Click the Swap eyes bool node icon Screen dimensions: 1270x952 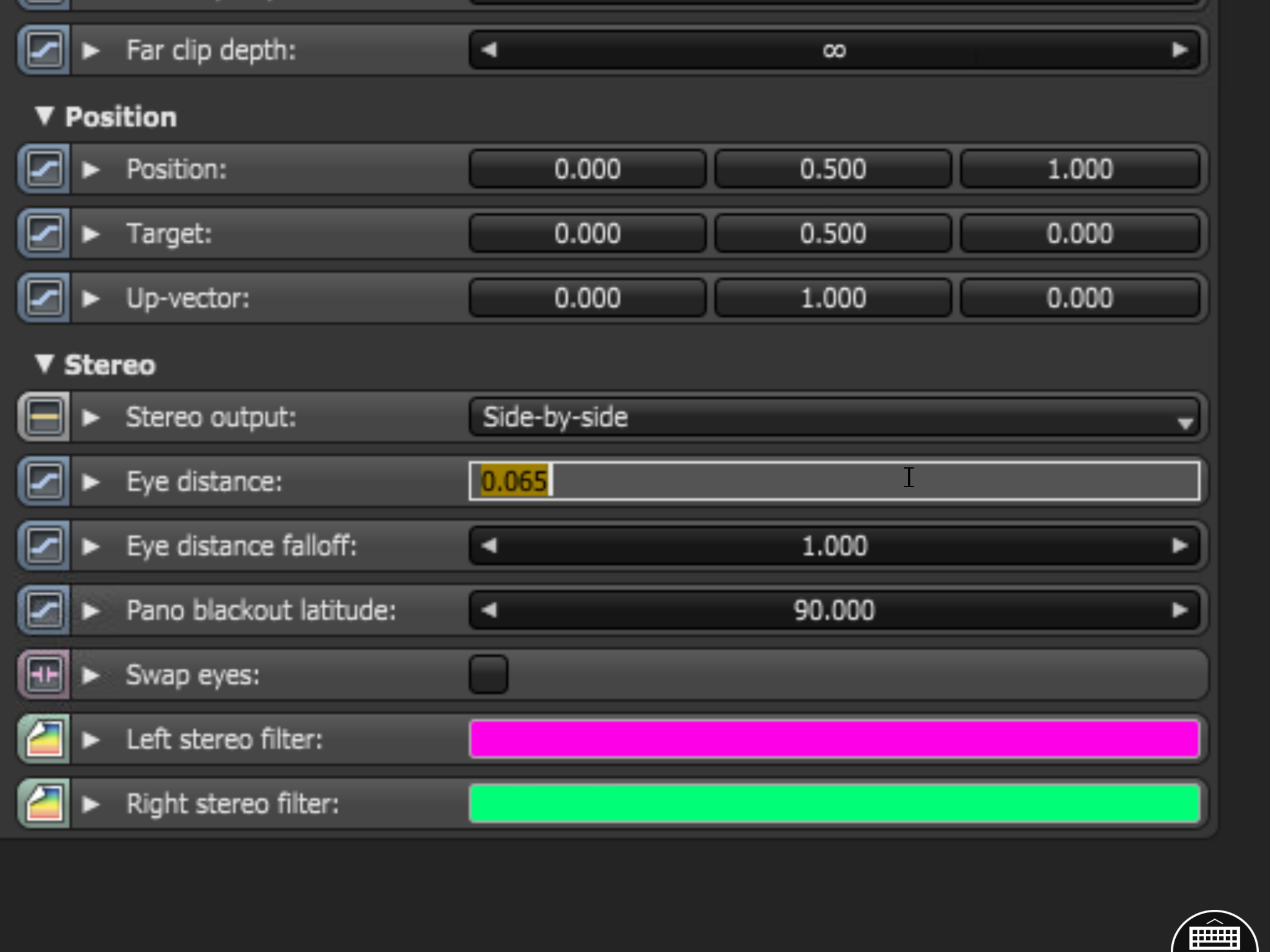tap(43, 674)
